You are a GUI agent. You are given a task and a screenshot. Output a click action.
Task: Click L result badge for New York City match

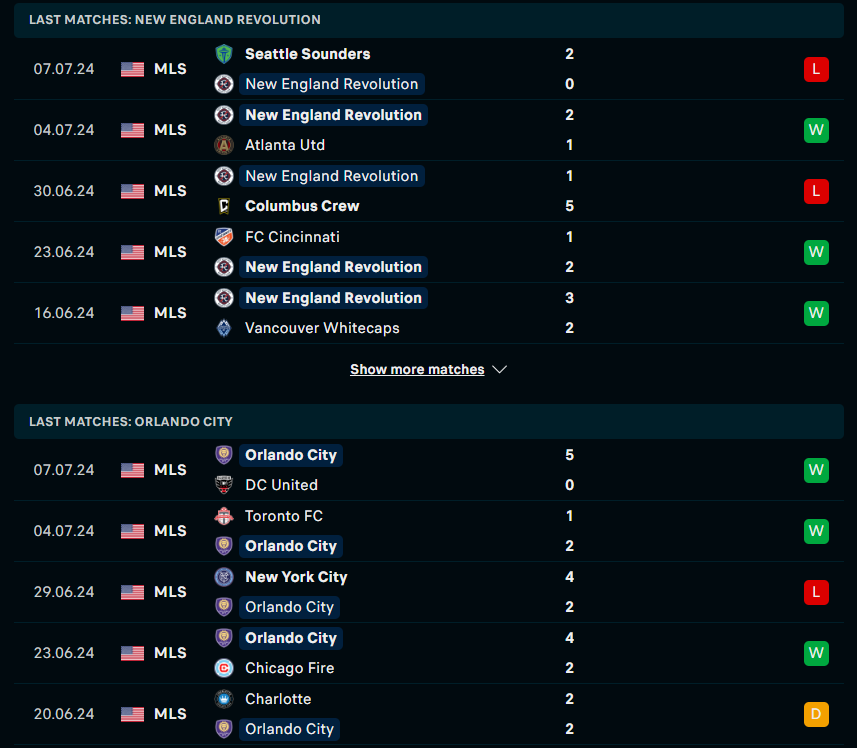(x=816, y=592)
